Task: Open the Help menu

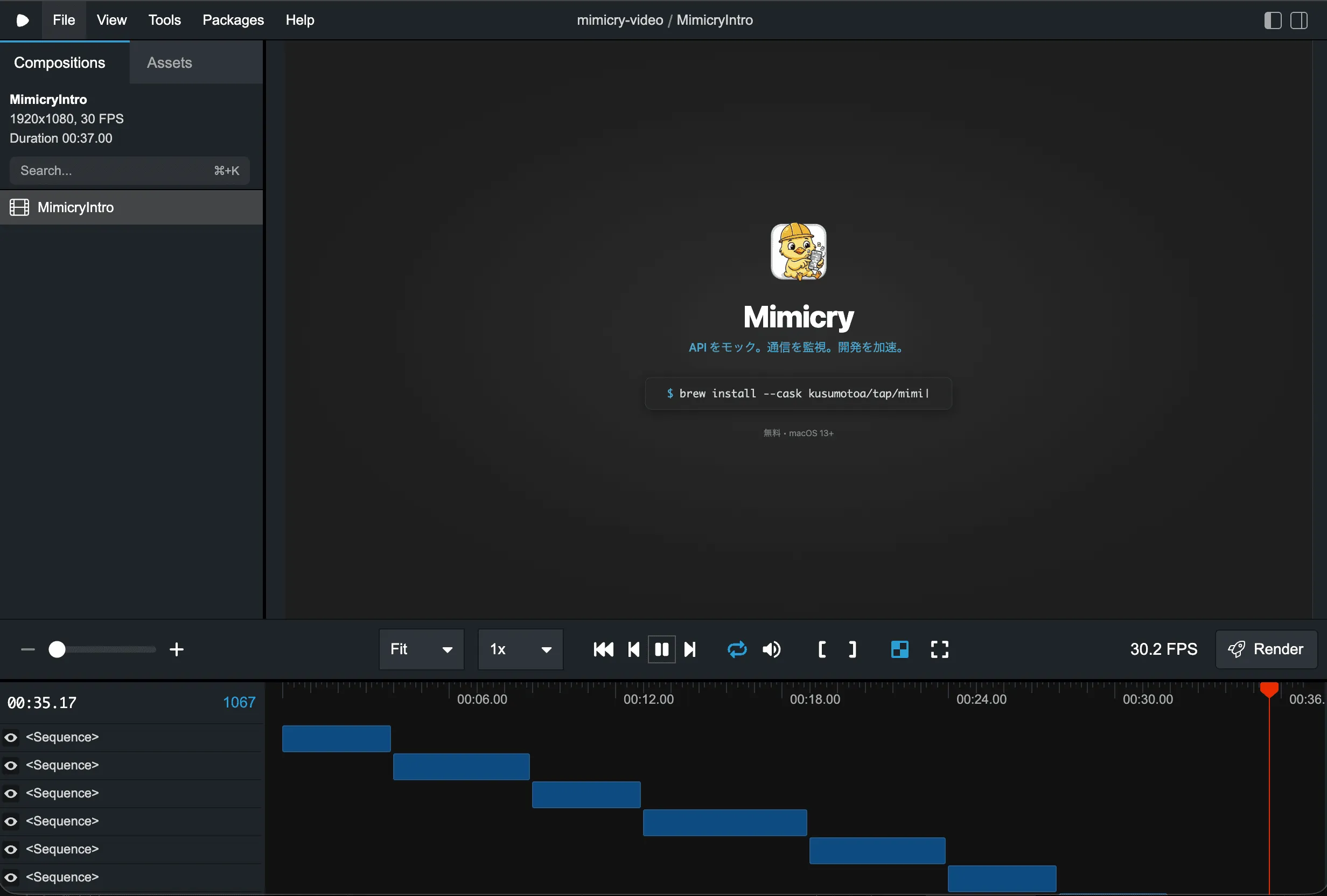Action: tap(300, 20)
